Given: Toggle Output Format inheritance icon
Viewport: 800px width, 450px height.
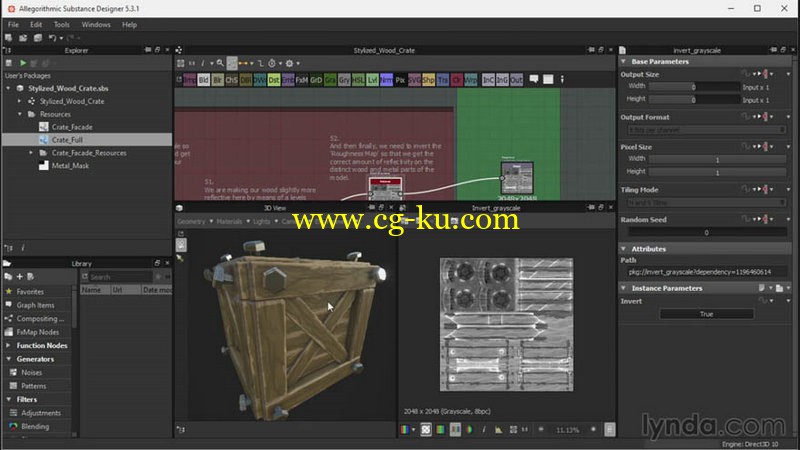Looking at the screenshot, I should point(765,117).
